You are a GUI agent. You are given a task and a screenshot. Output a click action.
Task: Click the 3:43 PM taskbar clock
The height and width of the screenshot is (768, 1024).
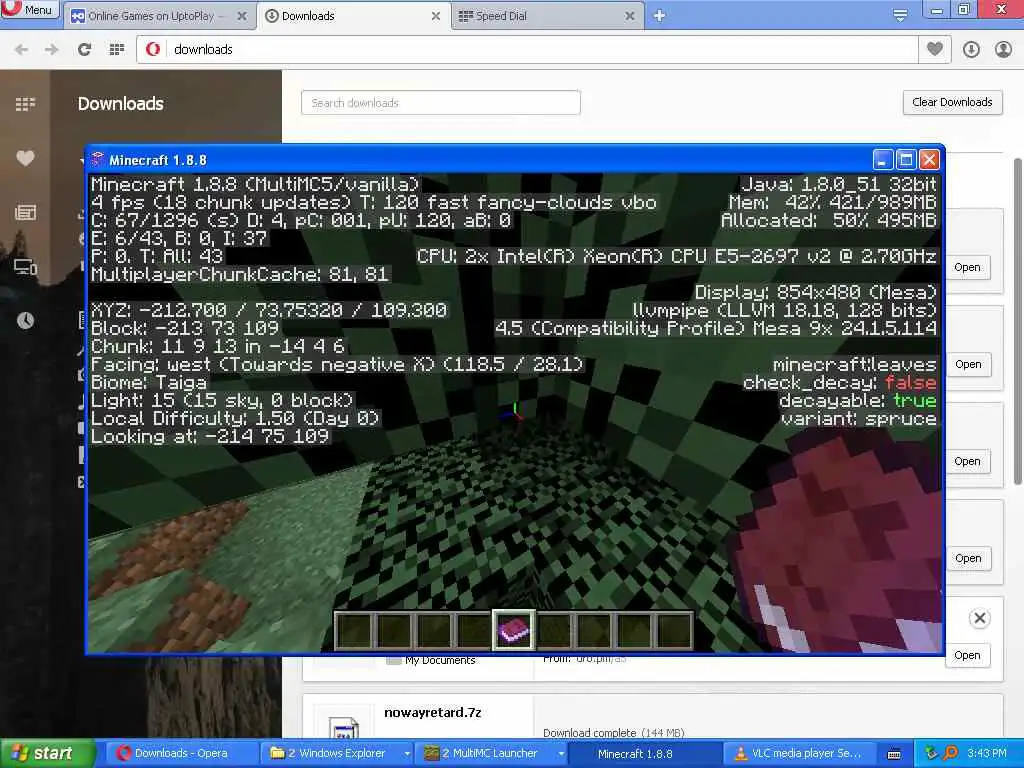coord(987,754)
